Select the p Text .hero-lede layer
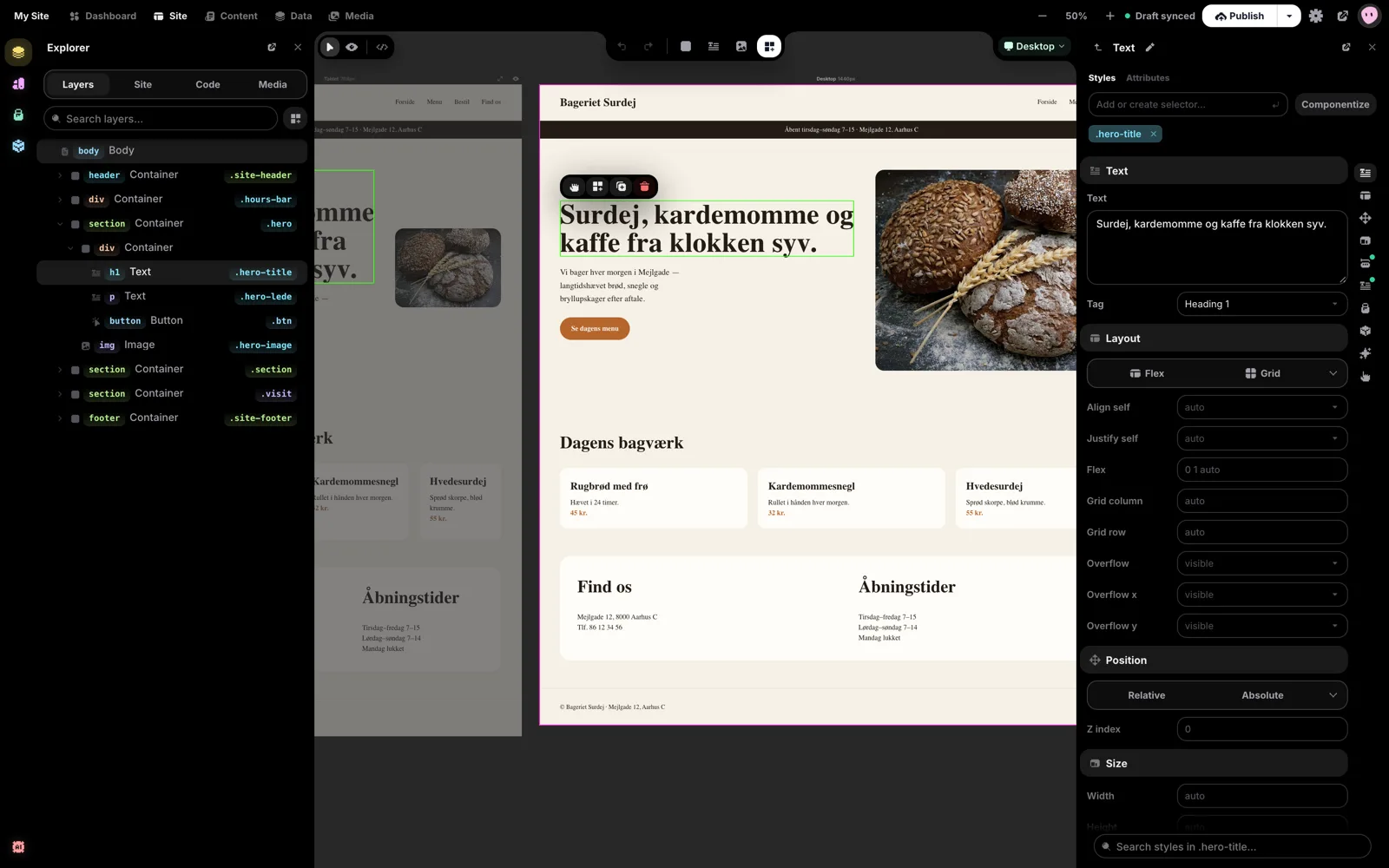The height and width of the screenshot is (868, 1389). point(172,297)
